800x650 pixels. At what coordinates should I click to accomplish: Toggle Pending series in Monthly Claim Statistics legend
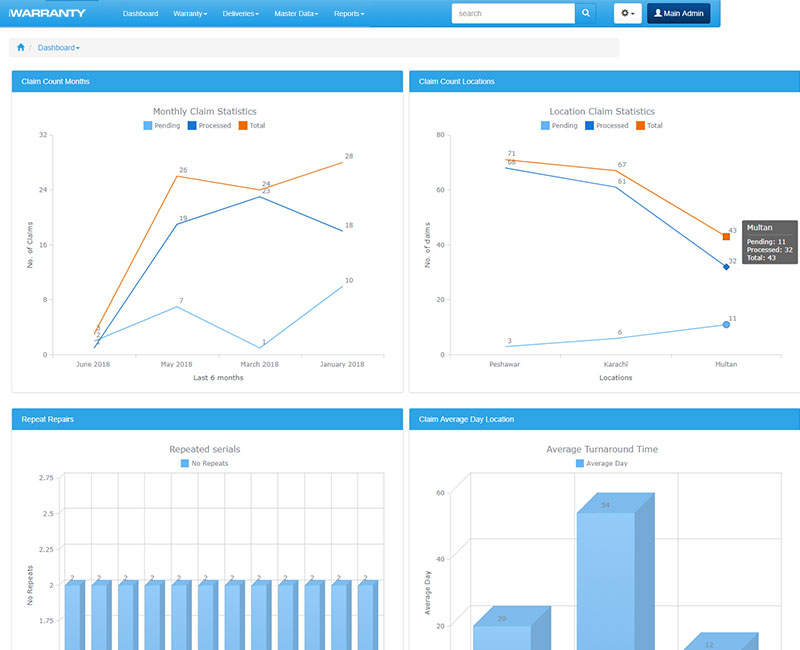click(162, 126)
